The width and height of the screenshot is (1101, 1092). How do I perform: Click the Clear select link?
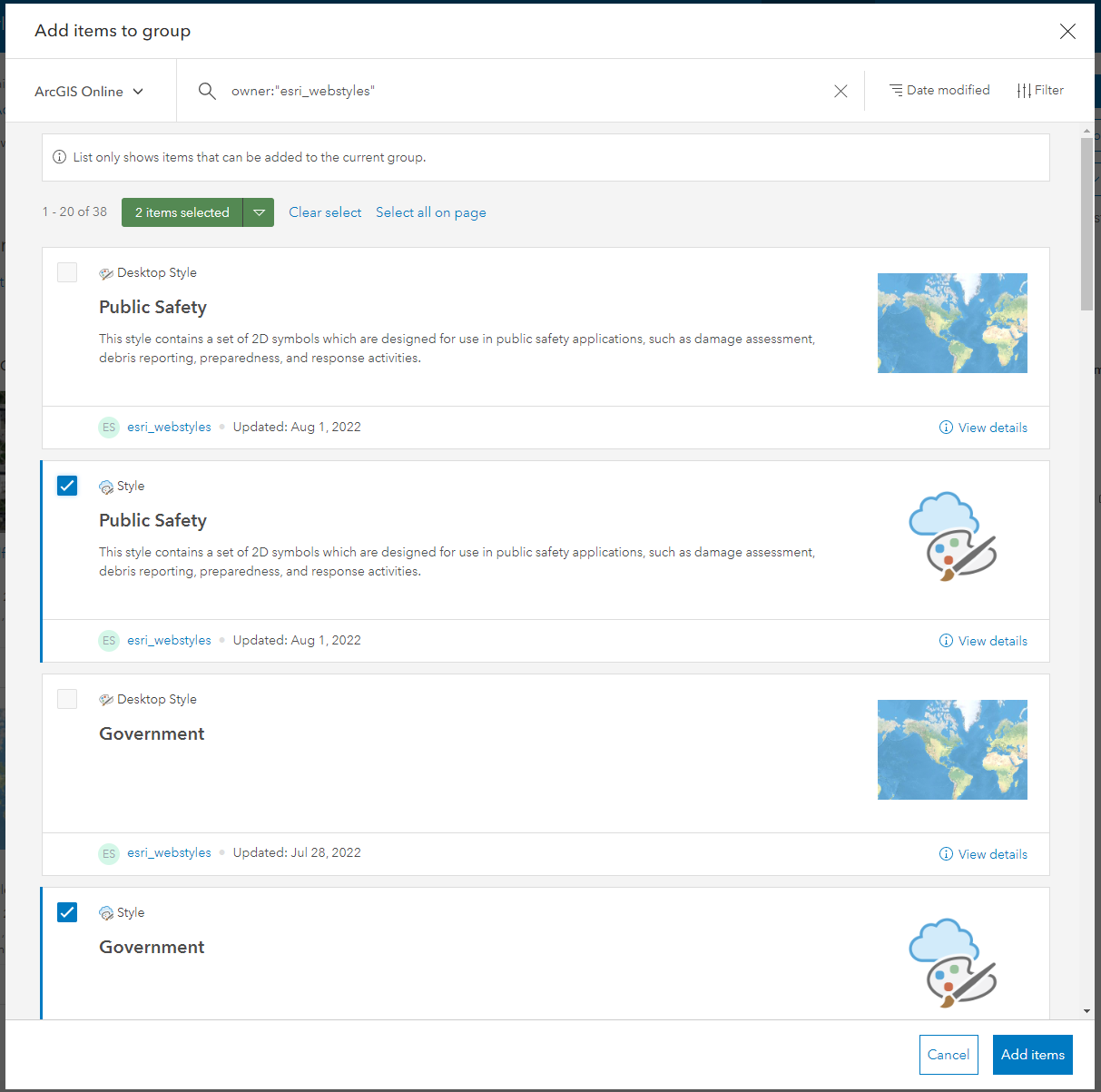pyautogui.click(x=325, y=212)
